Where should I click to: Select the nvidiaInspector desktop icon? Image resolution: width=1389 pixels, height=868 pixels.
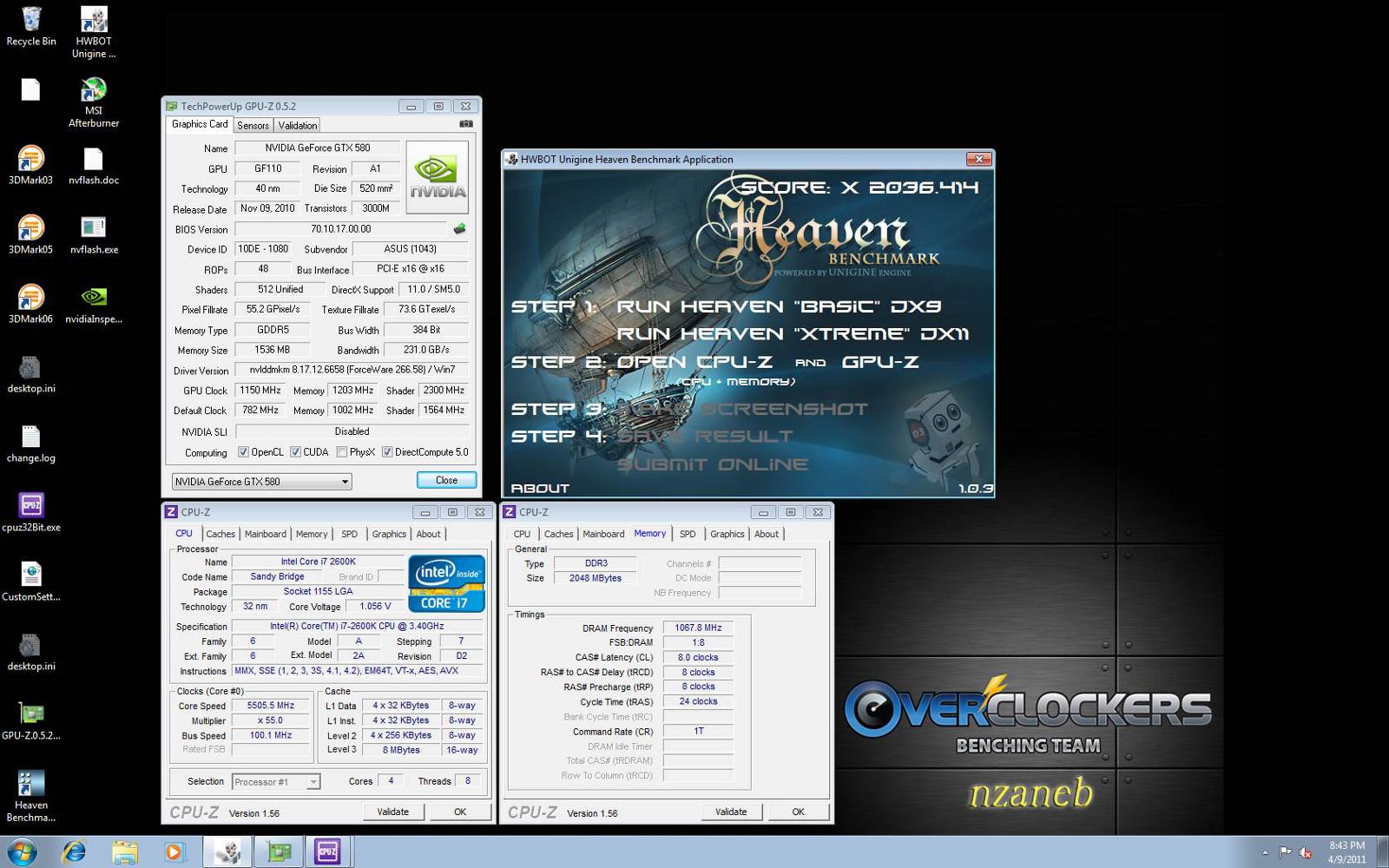[94, 304]
